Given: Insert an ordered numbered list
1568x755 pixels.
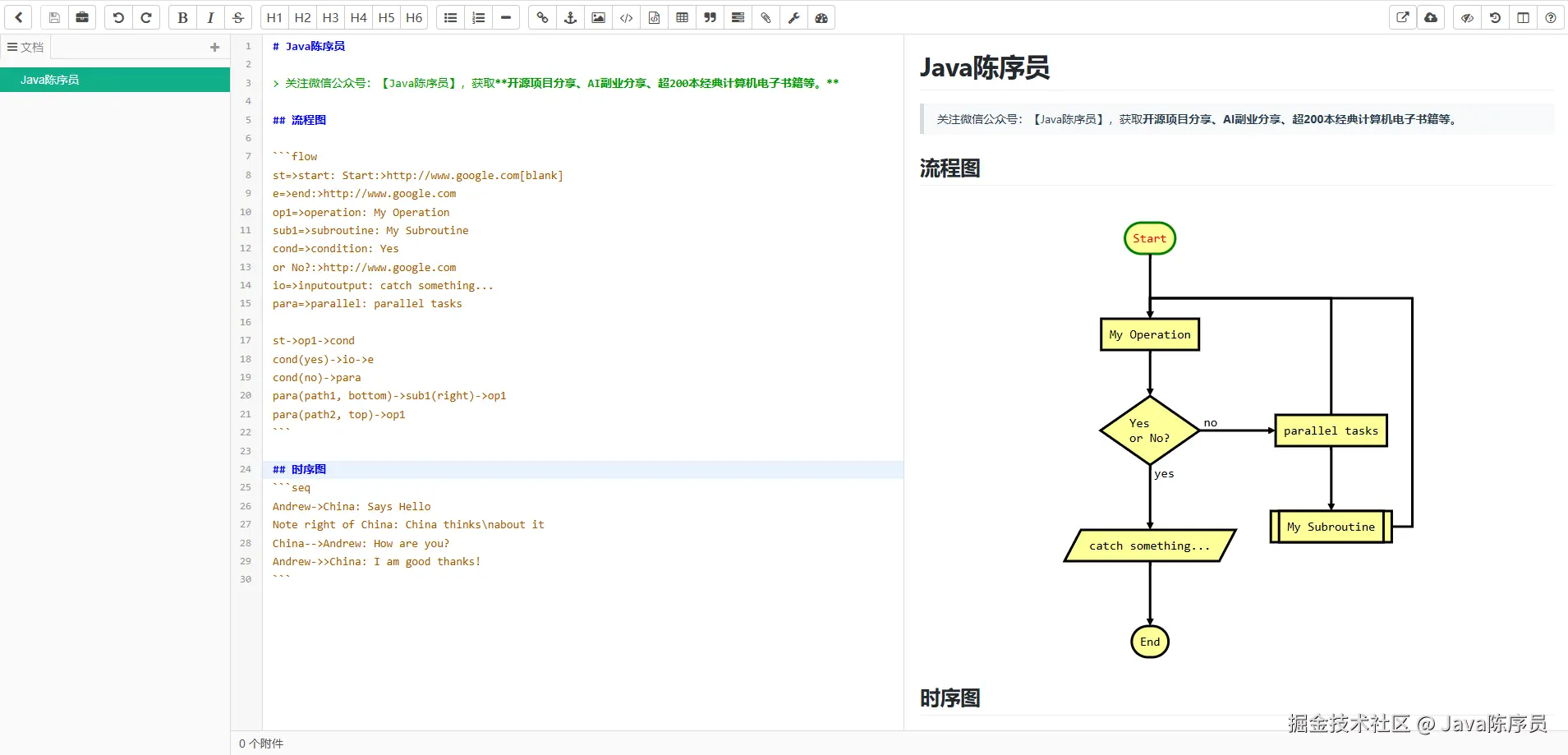Looking at the screenshot, I should tap(478, 17).
